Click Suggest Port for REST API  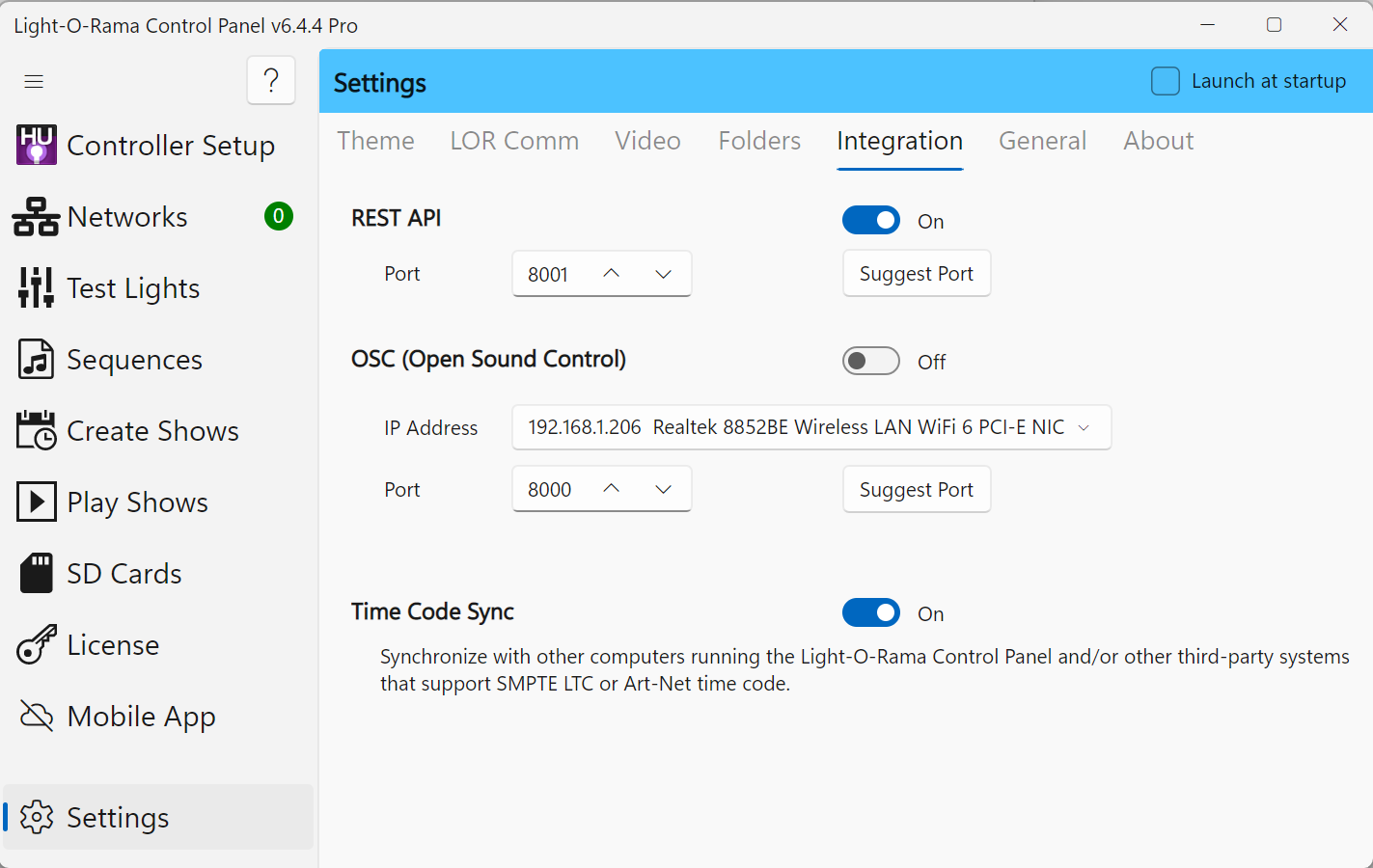[916, 274]
